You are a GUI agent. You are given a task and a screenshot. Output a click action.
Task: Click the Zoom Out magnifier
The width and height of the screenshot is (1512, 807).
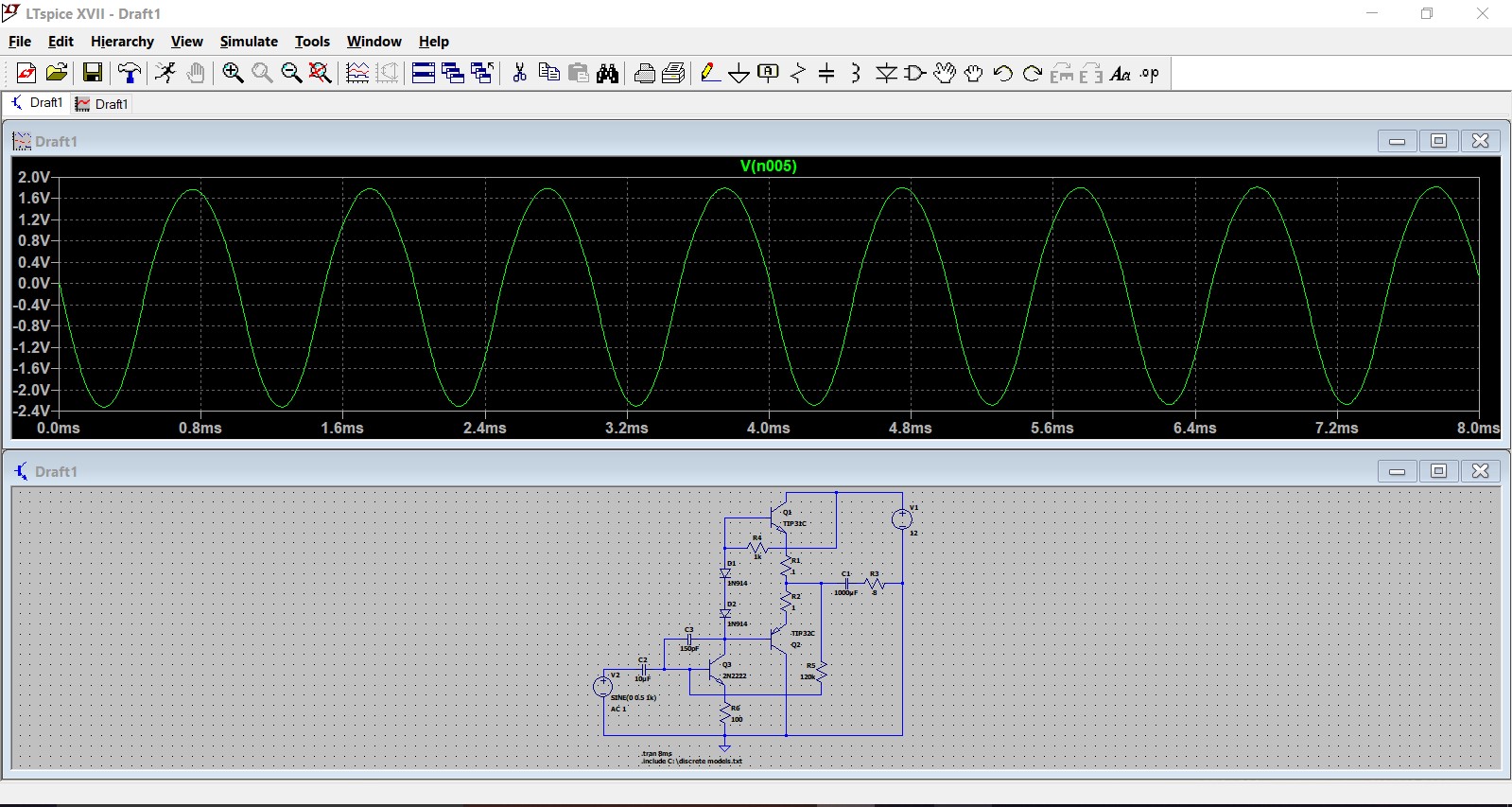point(291,73)
